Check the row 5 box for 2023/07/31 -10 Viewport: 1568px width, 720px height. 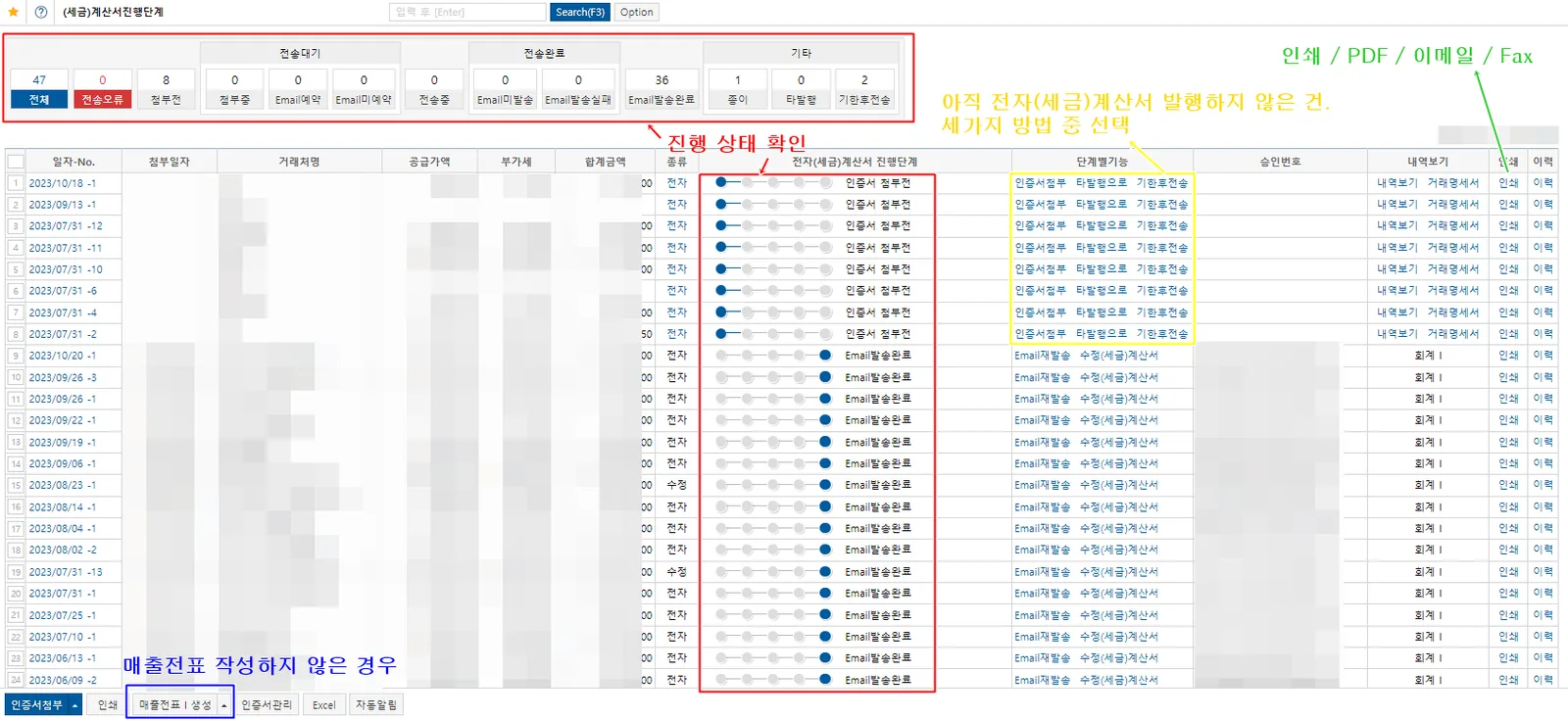(x=15, y=269)
